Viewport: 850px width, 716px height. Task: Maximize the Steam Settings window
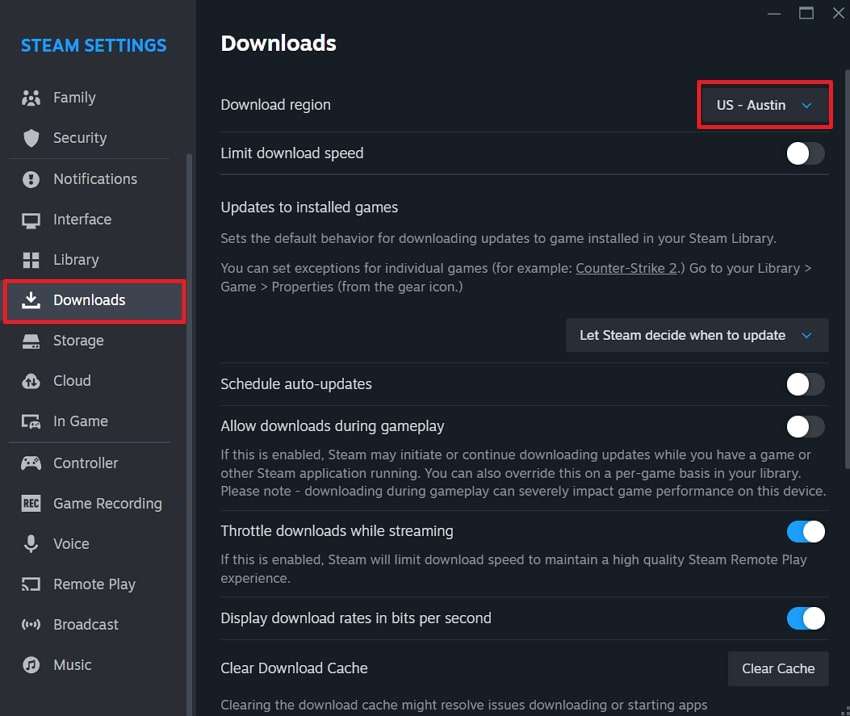[x=806, y=14]
